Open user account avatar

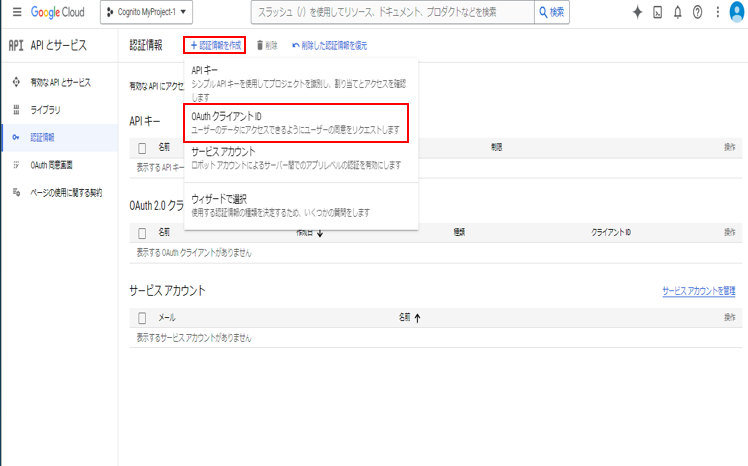pyautogui.click(x=738, y=12)
